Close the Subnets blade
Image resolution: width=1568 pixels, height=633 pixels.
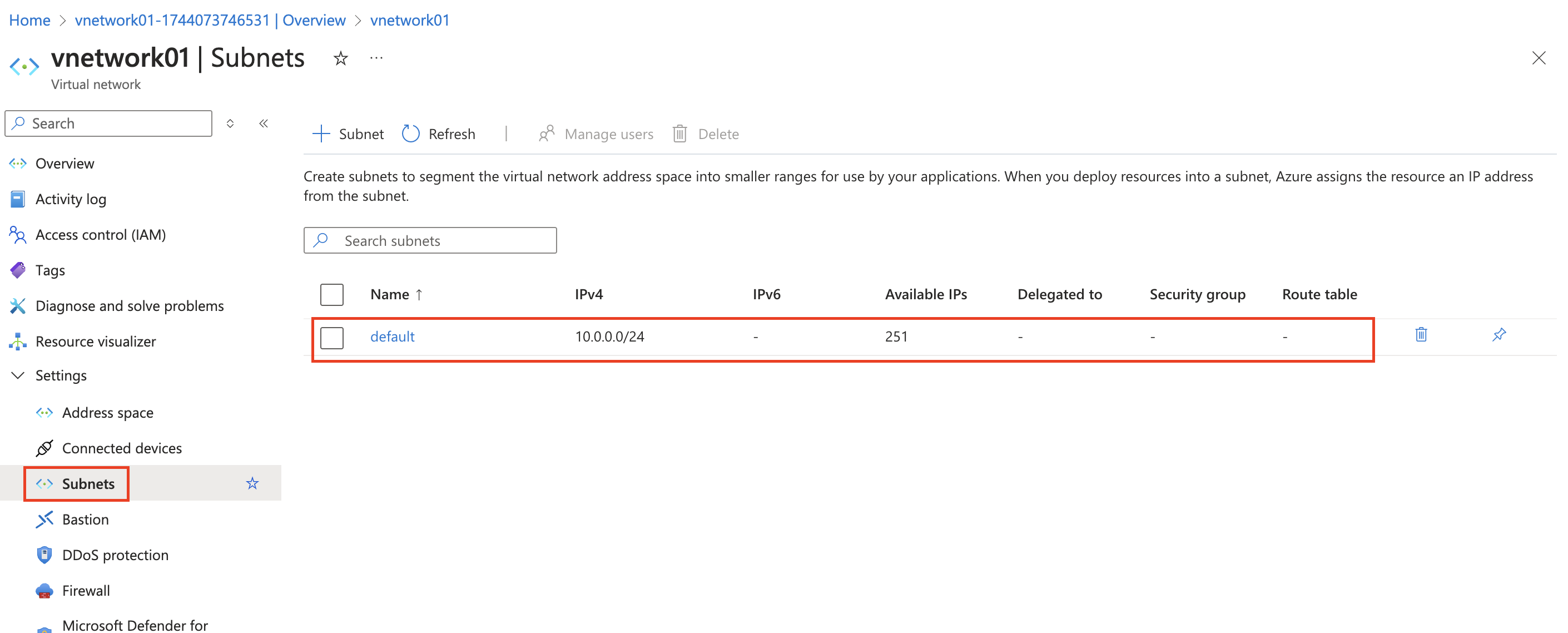[1538, 58]
